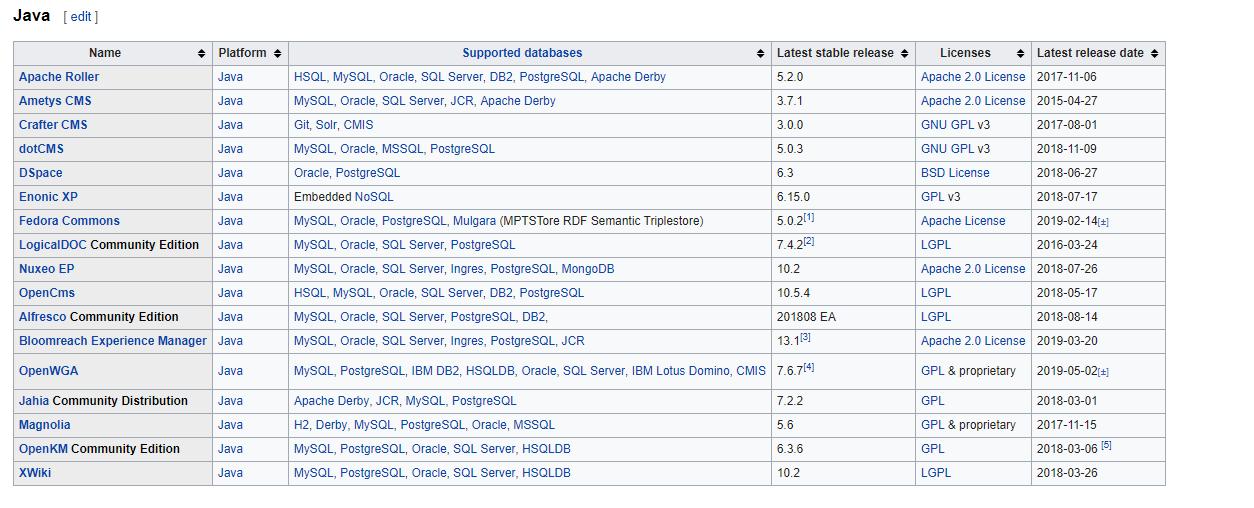
Task: Open footnote [2] after version 7.4.2
Action: click(809, 241)
